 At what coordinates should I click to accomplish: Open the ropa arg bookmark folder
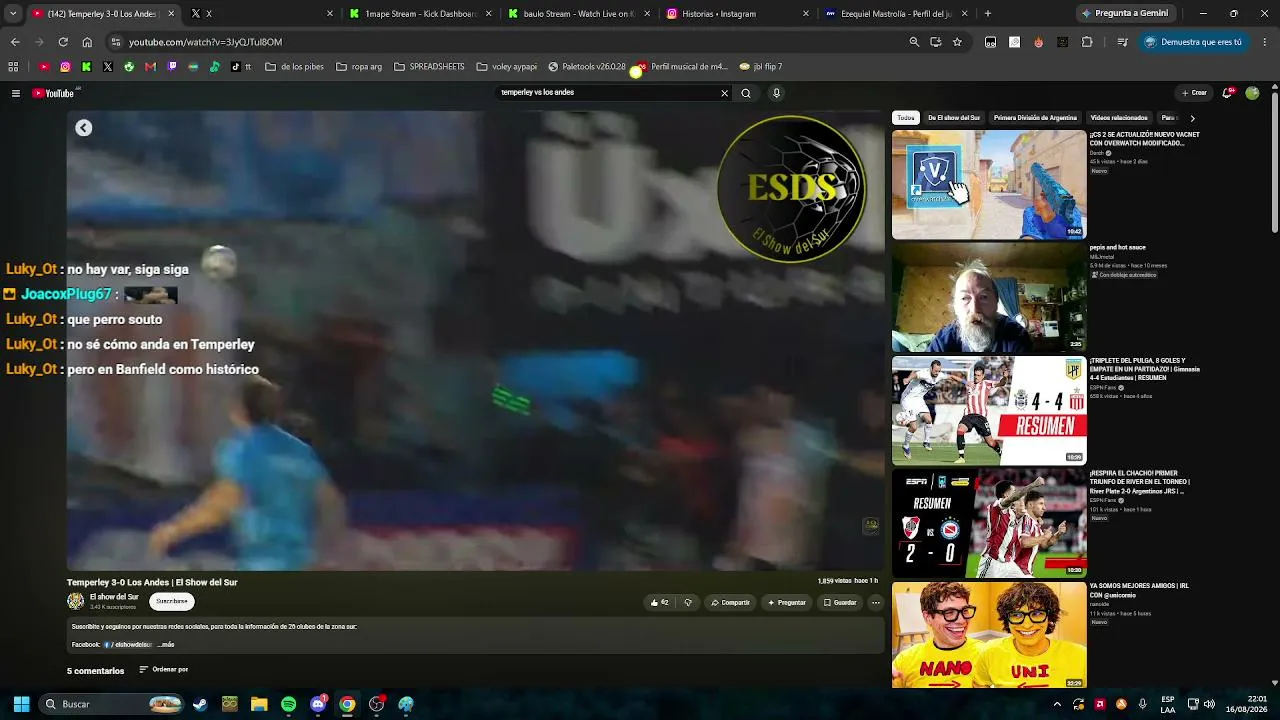pyautogui.click(x=359, y=67)
